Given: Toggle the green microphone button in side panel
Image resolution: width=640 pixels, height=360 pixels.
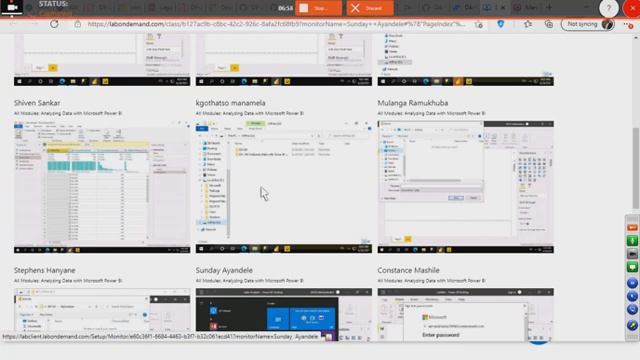Looking at the screenshot, I should click(632, 240).
